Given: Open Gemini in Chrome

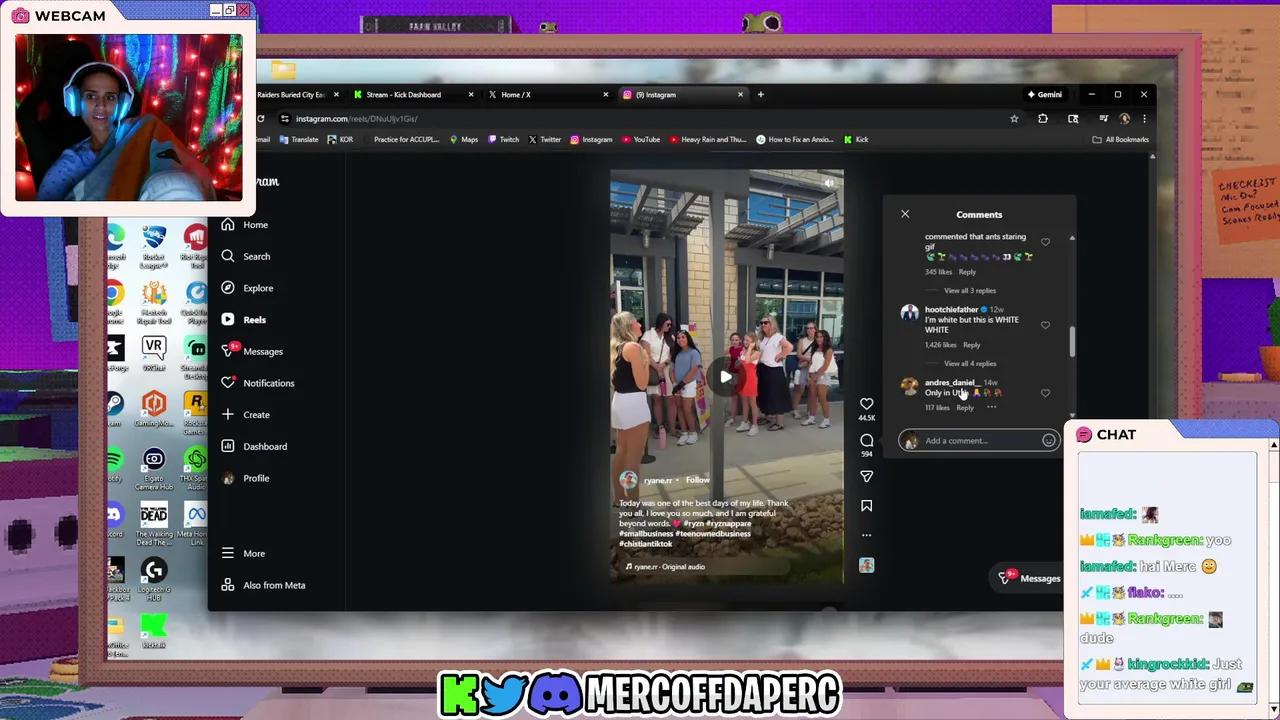Looking at the screenshot, I should click(1044, 95).
